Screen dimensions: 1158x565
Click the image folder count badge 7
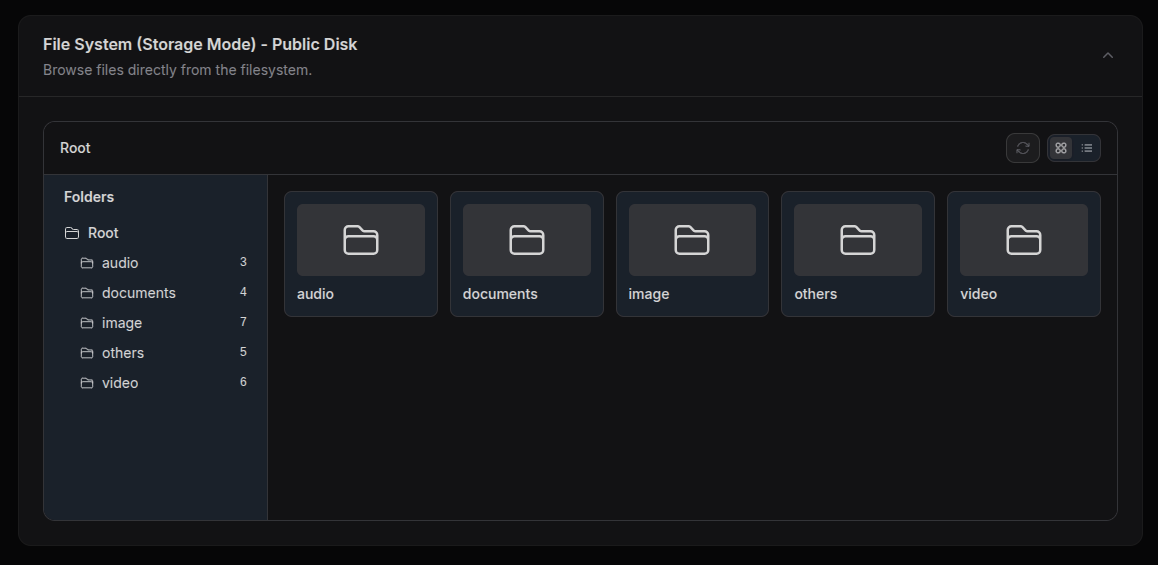coord(243,322)
